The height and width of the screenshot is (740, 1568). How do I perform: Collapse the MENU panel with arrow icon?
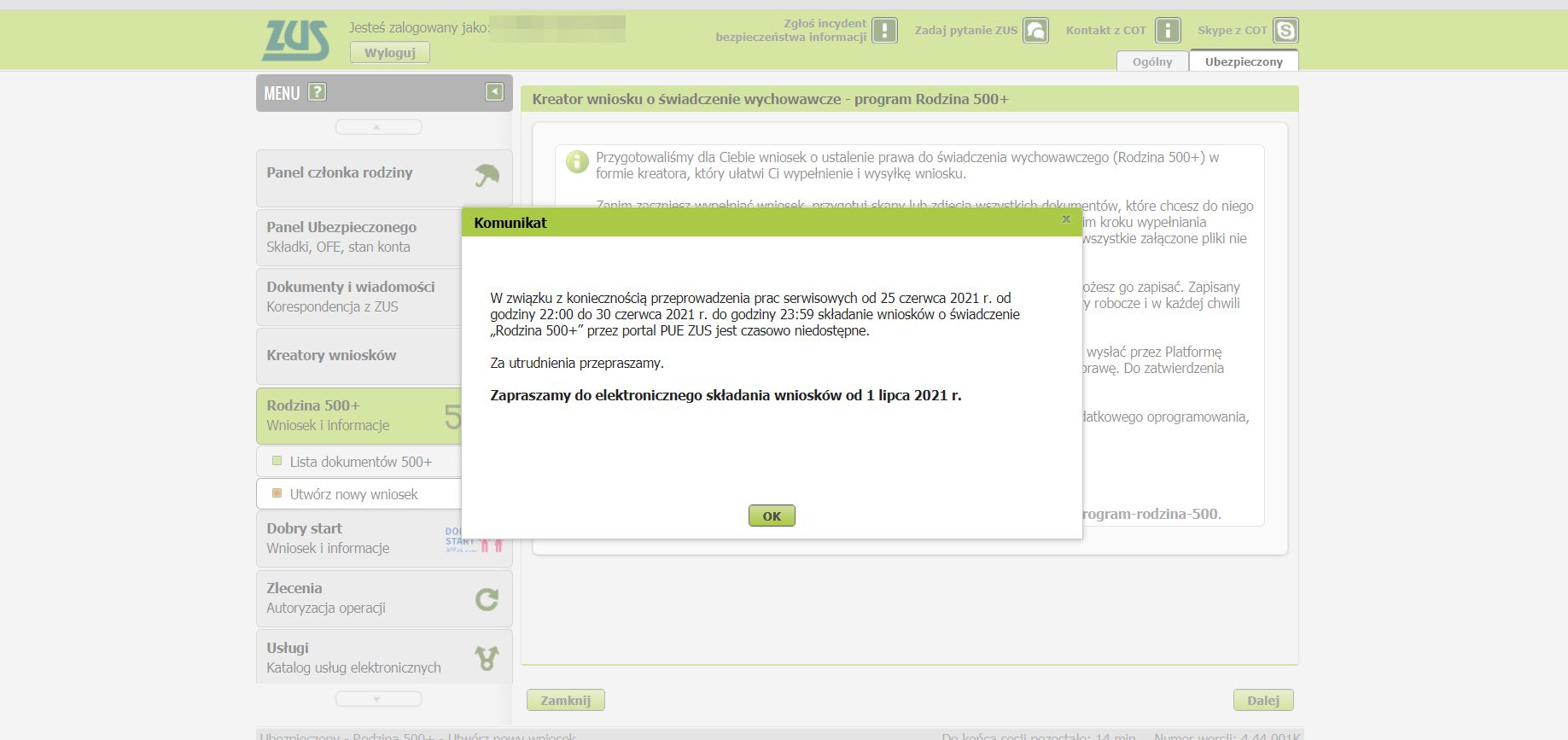(x=494, y=91)
